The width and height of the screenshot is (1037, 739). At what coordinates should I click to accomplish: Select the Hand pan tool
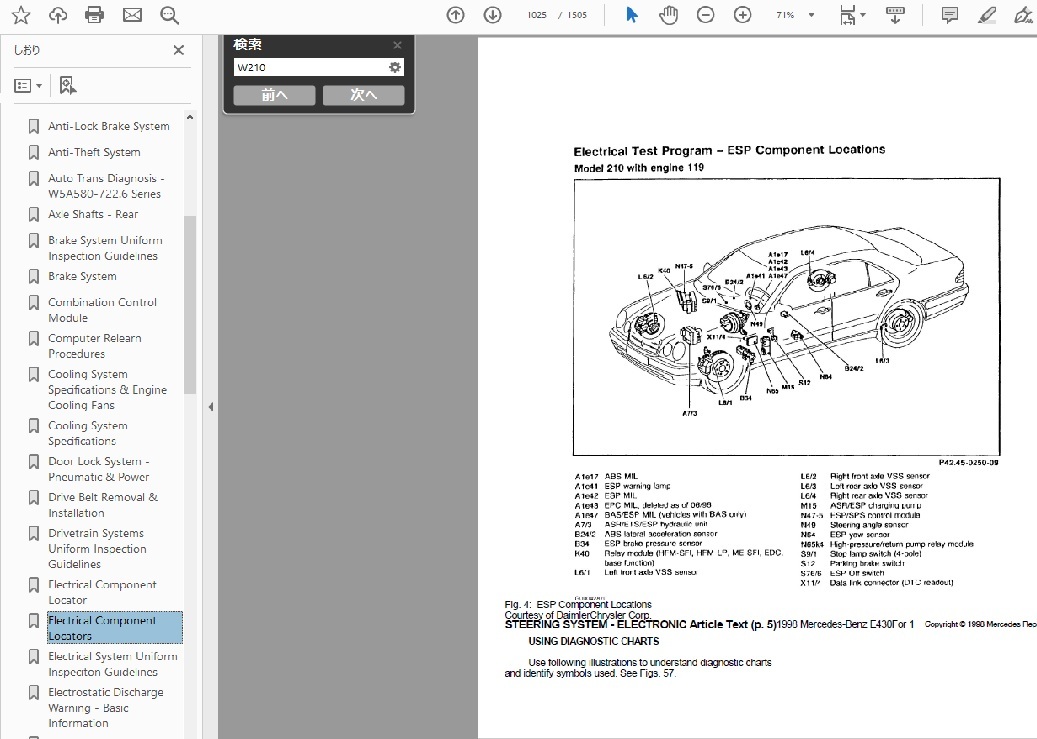(x=668, y=15)
